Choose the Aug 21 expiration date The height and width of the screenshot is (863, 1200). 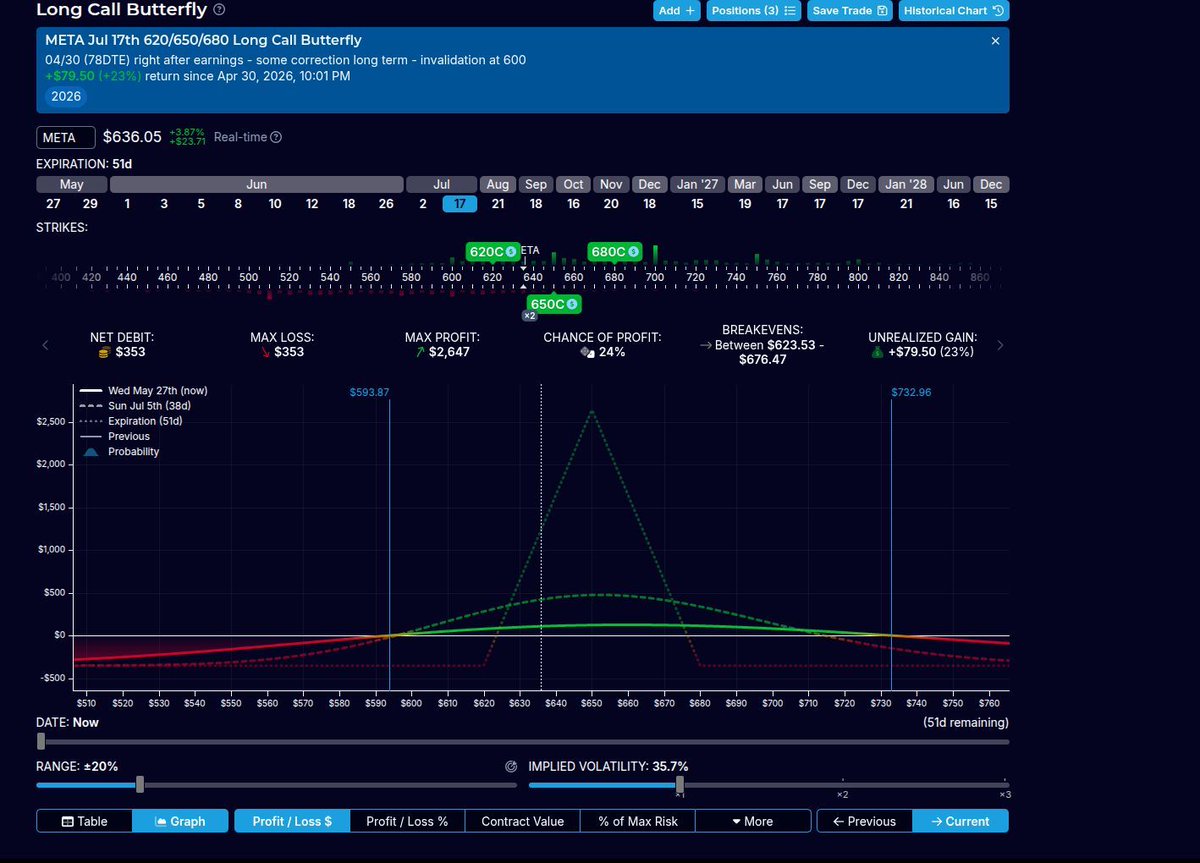click(498, 204)
